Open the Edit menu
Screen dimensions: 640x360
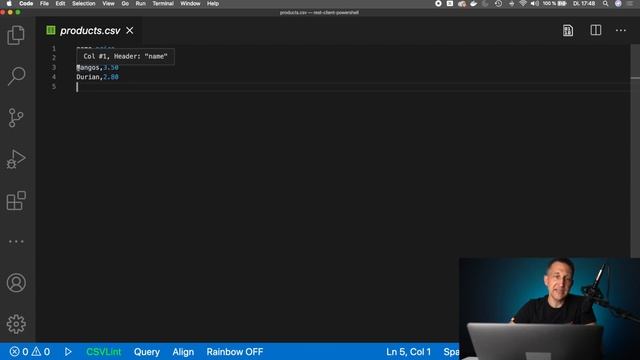pos(60,4)
